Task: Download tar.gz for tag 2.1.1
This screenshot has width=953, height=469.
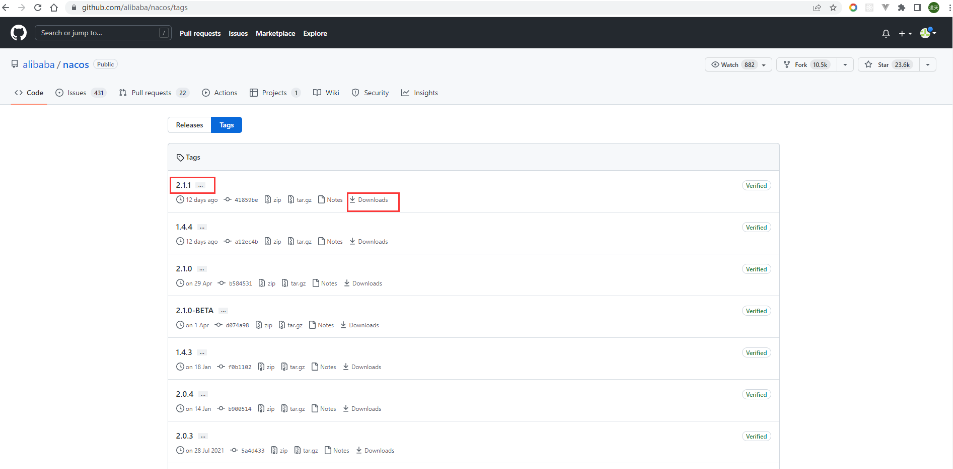Action: click(x=300, y=199)
